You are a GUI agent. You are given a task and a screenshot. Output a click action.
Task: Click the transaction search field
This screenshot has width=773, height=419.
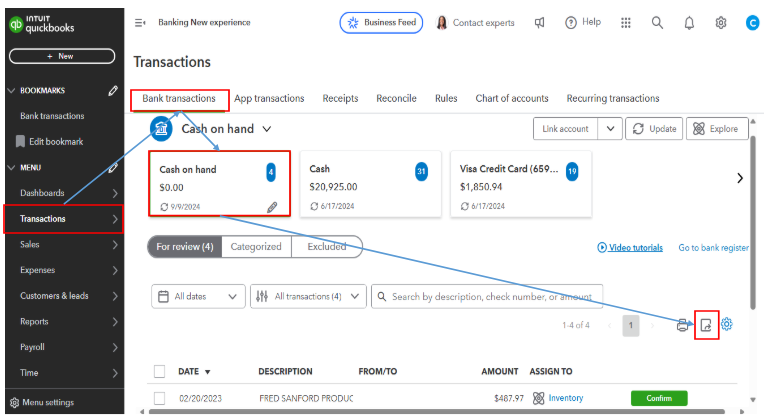(x=490, y=296)
